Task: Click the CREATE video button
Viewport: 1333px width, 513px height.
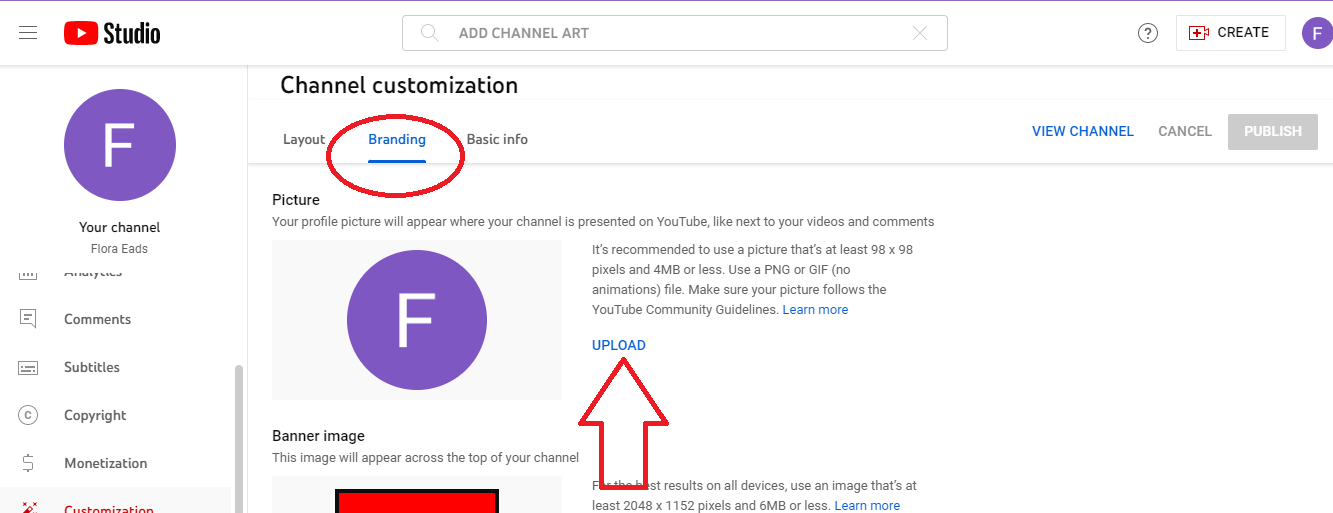Action: 1229,33
